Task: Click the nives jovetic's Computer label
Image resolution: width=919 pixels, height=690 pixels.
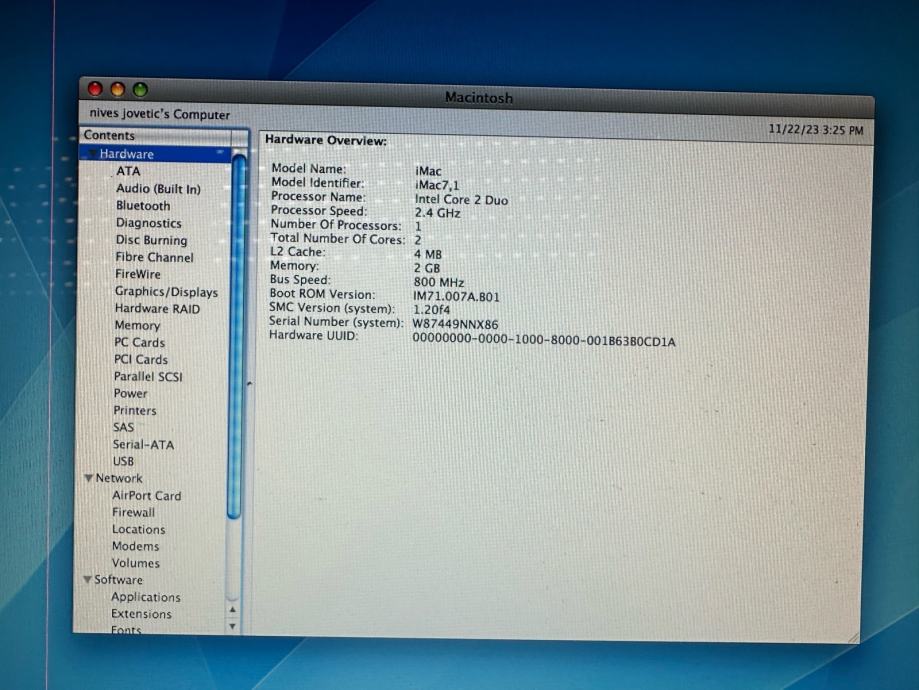Action: pyautogui.click(x=159, y=114)
